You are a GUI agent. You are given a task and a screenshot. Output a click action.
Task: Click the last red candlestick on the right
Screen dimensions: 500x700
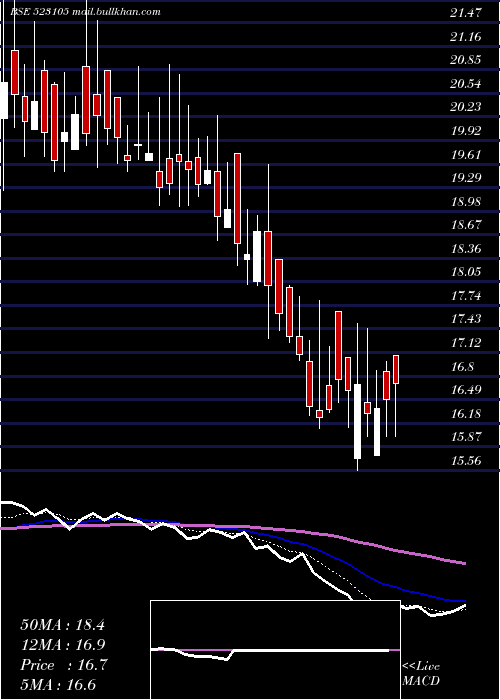point(396,370)
